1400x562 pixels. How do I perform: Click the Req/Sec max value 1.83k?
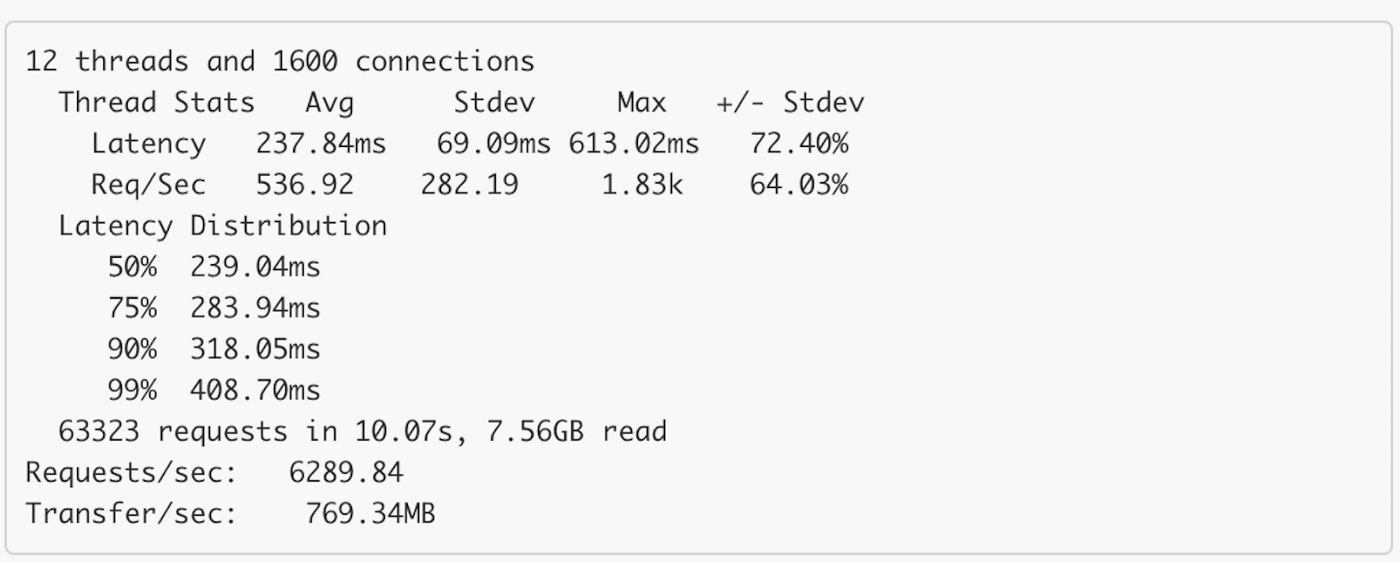(x=642, y=185)
